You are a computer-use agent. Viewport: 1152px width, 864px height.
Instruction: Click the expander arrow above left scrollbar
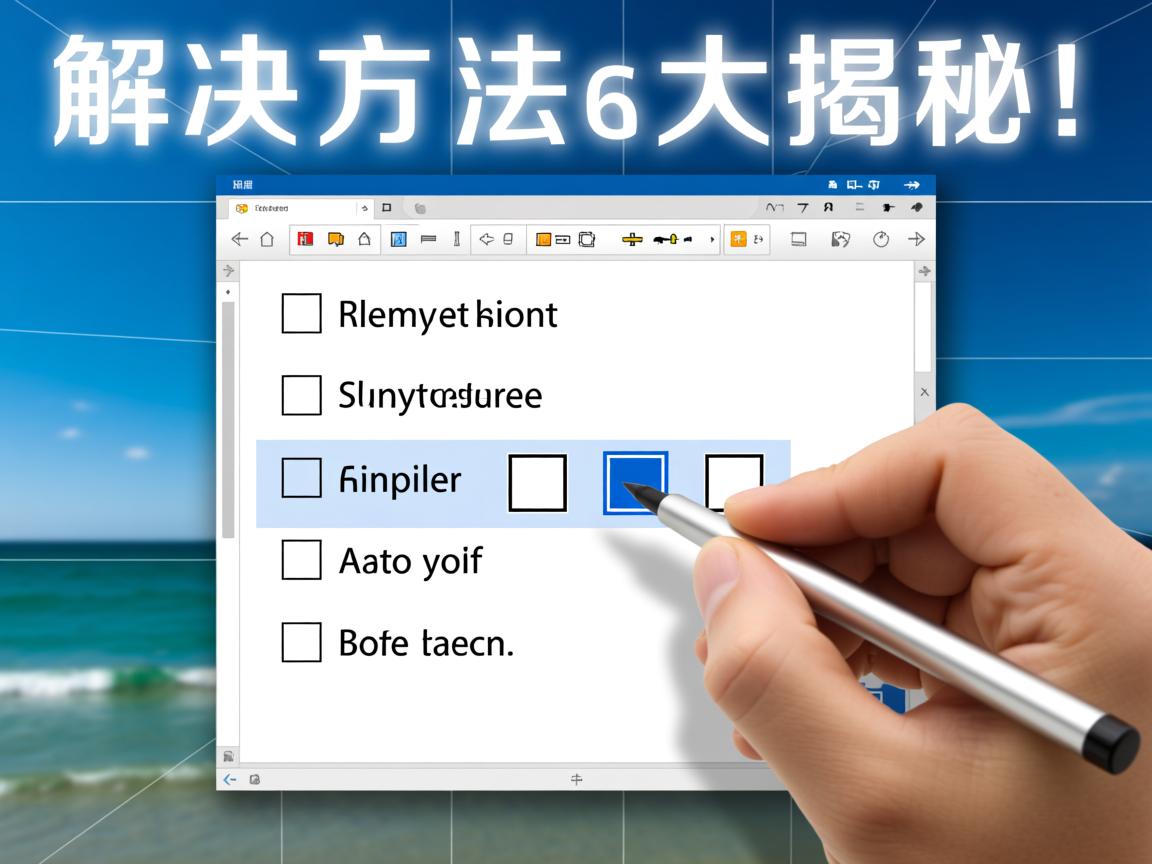click(228, 271)
